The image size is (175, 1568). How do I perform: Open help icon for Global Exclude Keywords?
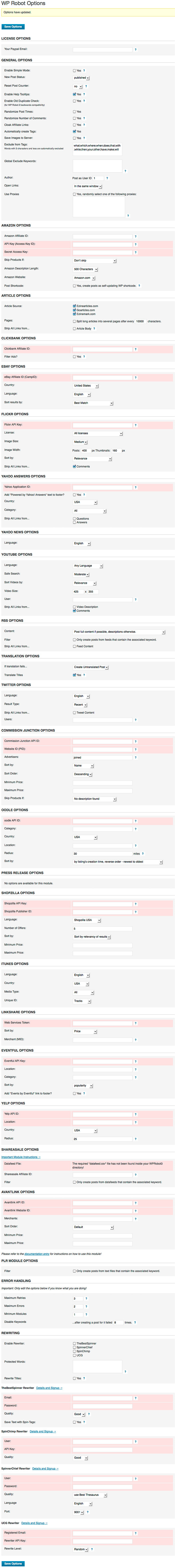[126, 171]
